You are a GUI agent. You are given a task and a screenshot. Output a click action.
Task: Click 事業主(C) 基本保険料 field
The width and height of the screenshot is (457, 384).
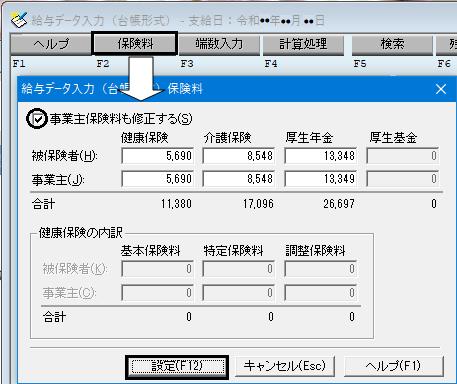(157, 293)
